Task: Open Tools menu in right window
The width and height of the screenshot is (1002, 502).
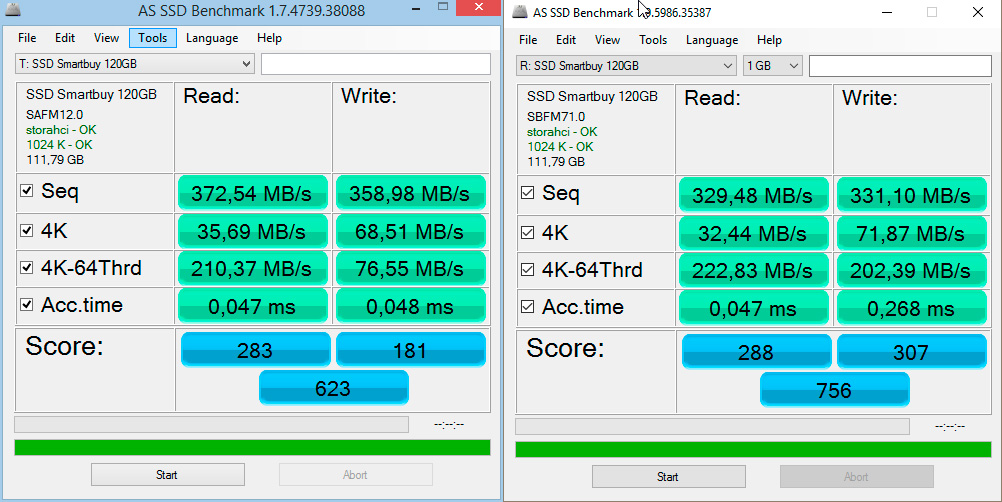Action: 653,40
